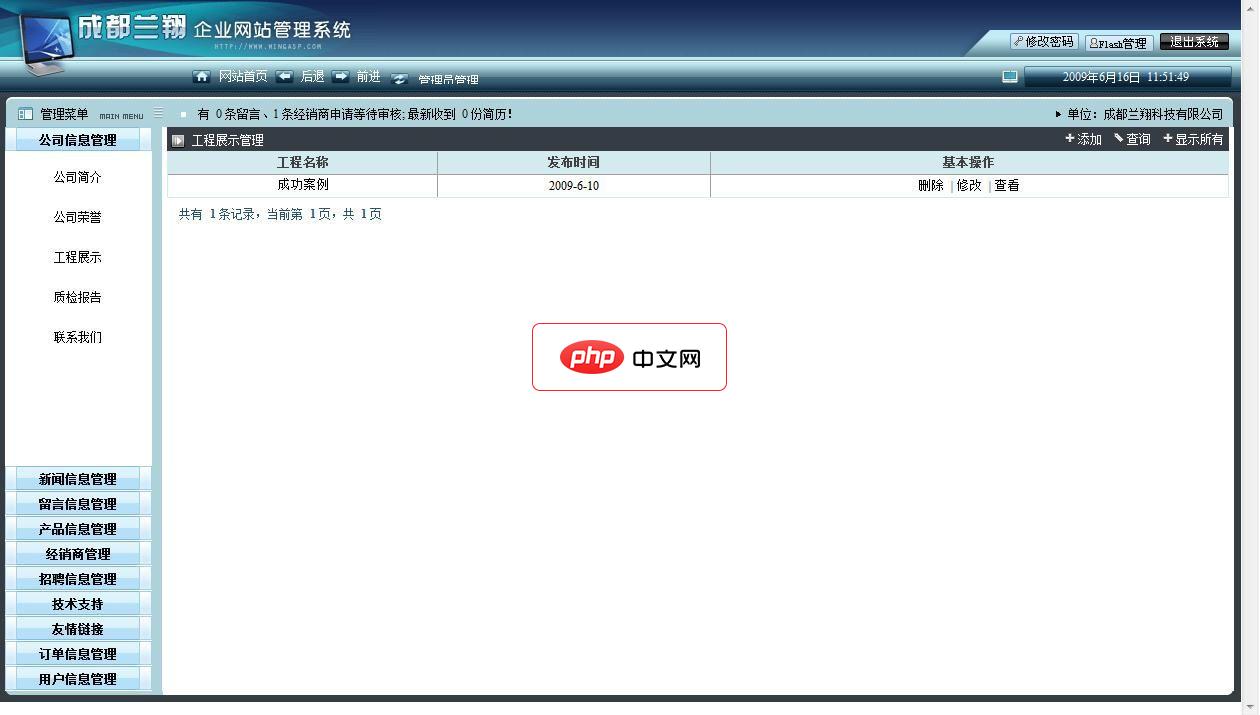
Task: Expand the 新闻信息管理 menu section
Action: pos(78,479)
